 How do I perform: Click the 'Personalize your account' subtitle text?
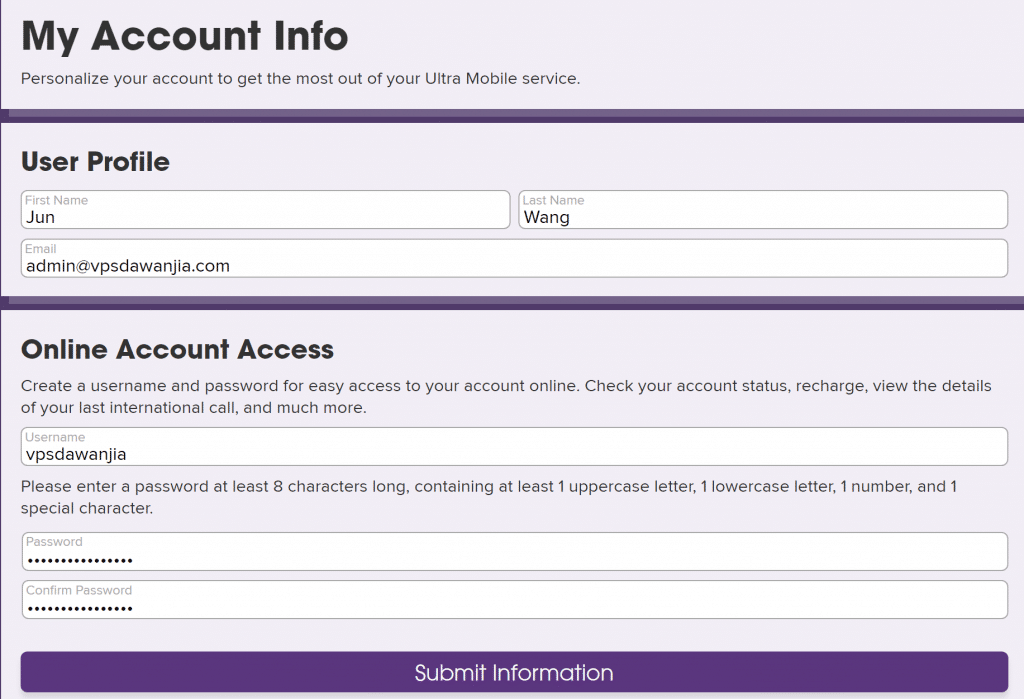tap(300, 78)
